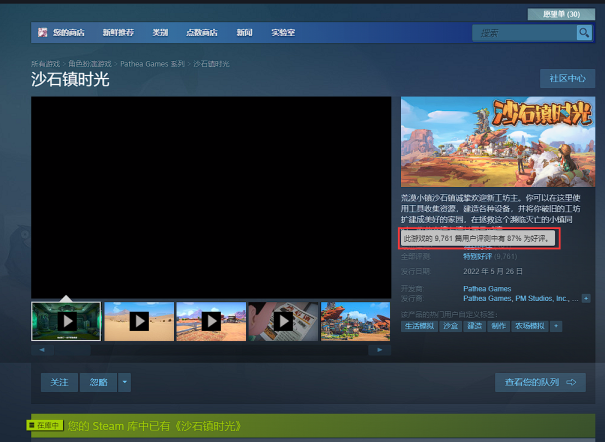Open the 点数商店 menu
Viewport: 605px width, 442px height.
(202, 33)
